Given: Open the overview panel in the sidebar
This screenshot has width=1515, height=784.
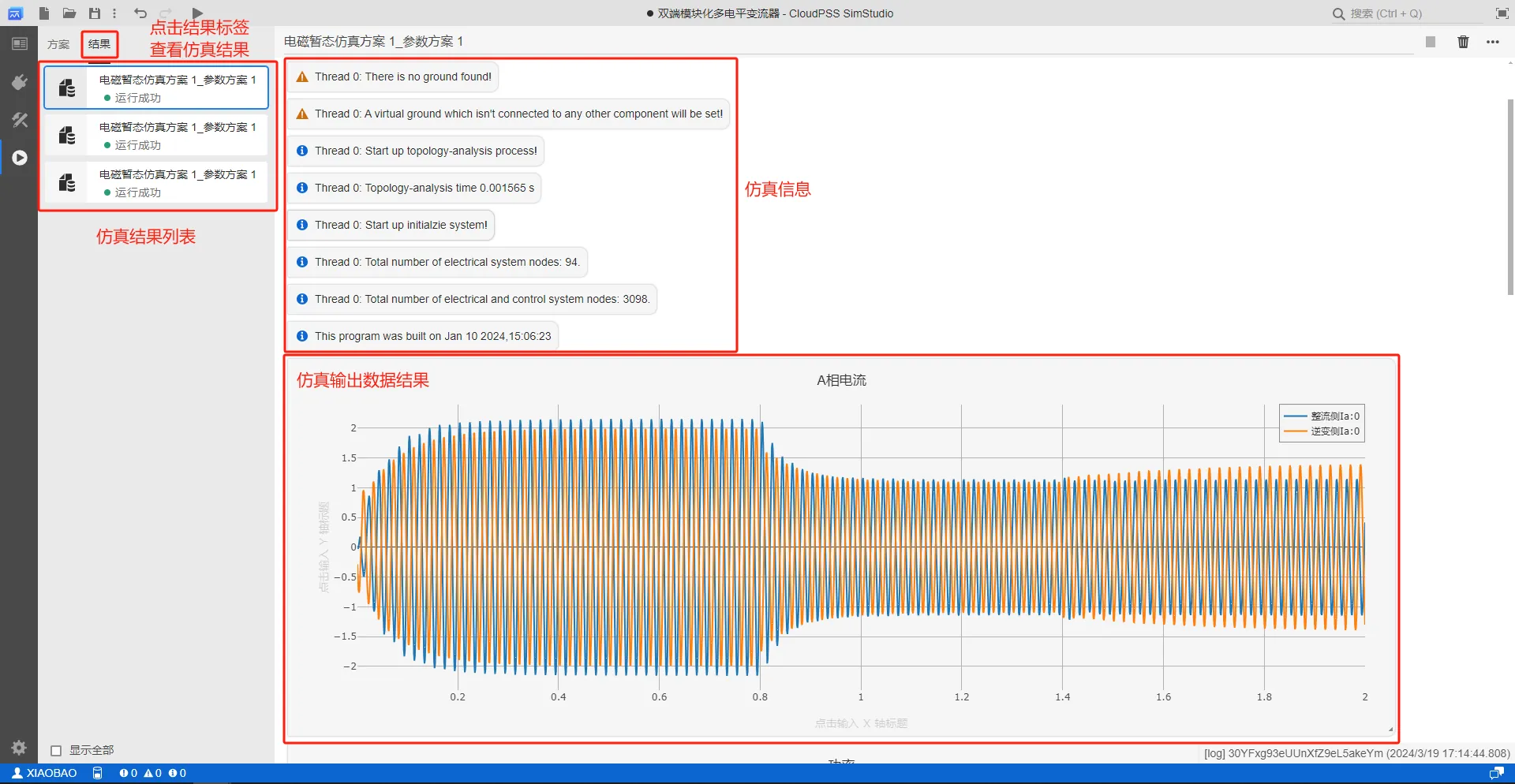Looking at the screenshot, I should (x=20, y=44).
